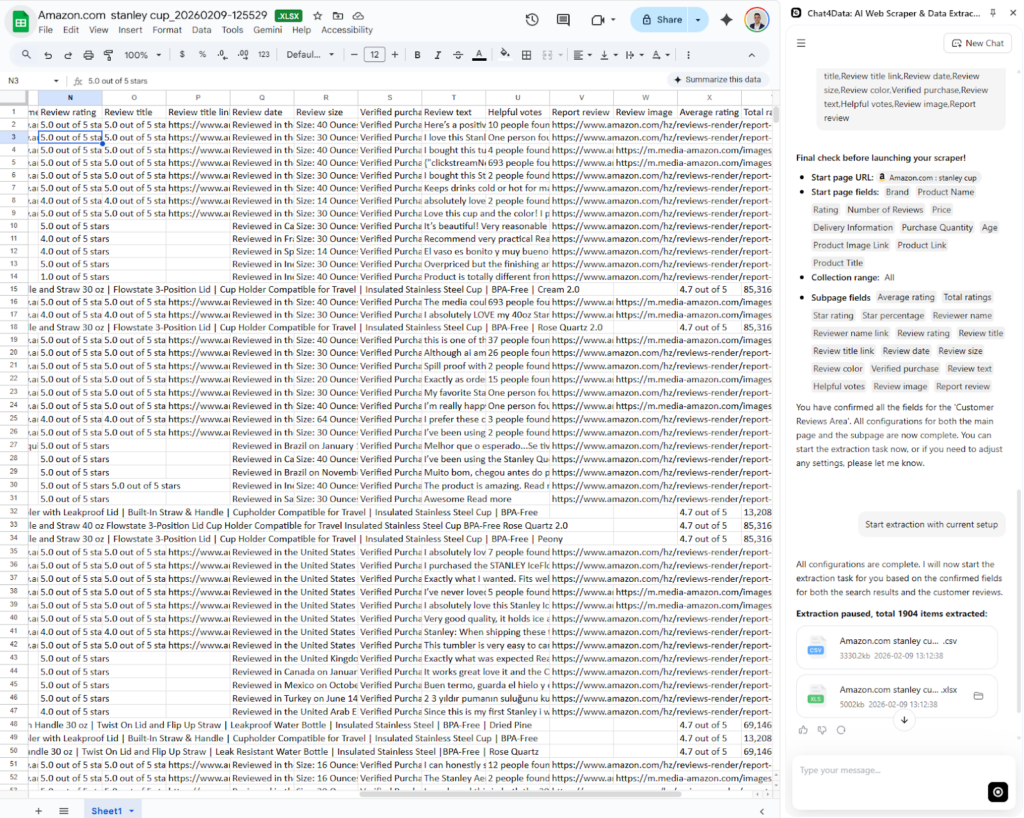
Task: Start a New Chat in Chat4Data
Action: 977,42
